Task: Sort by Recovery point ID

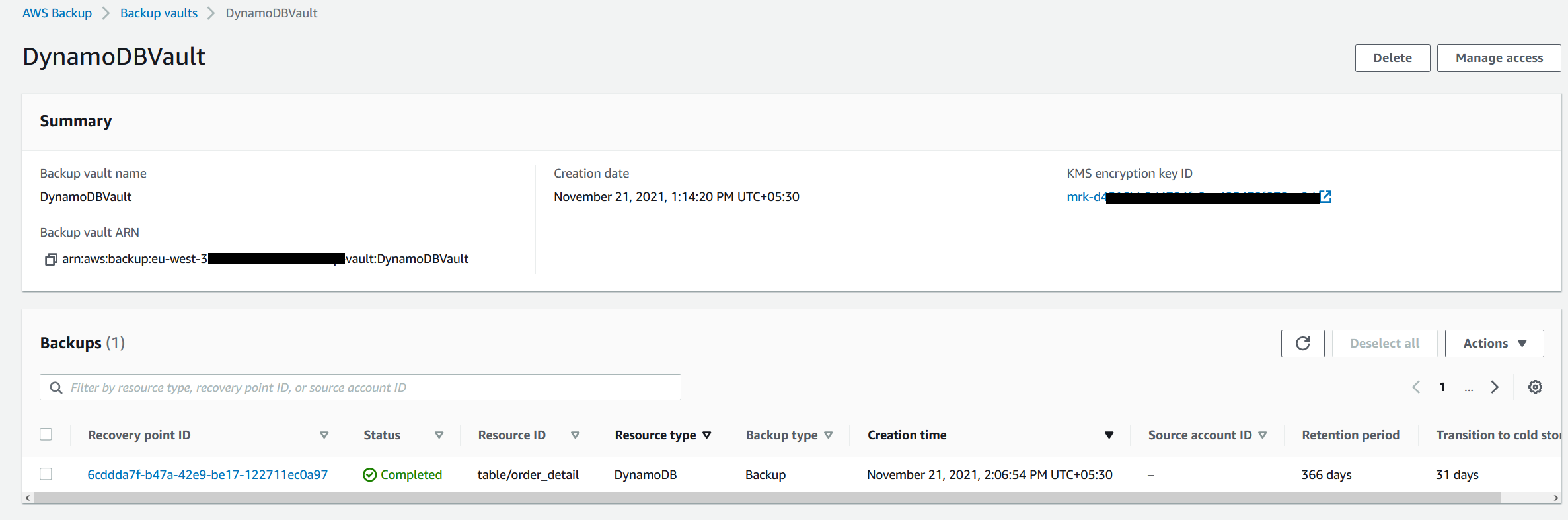Action: (324, 435)
